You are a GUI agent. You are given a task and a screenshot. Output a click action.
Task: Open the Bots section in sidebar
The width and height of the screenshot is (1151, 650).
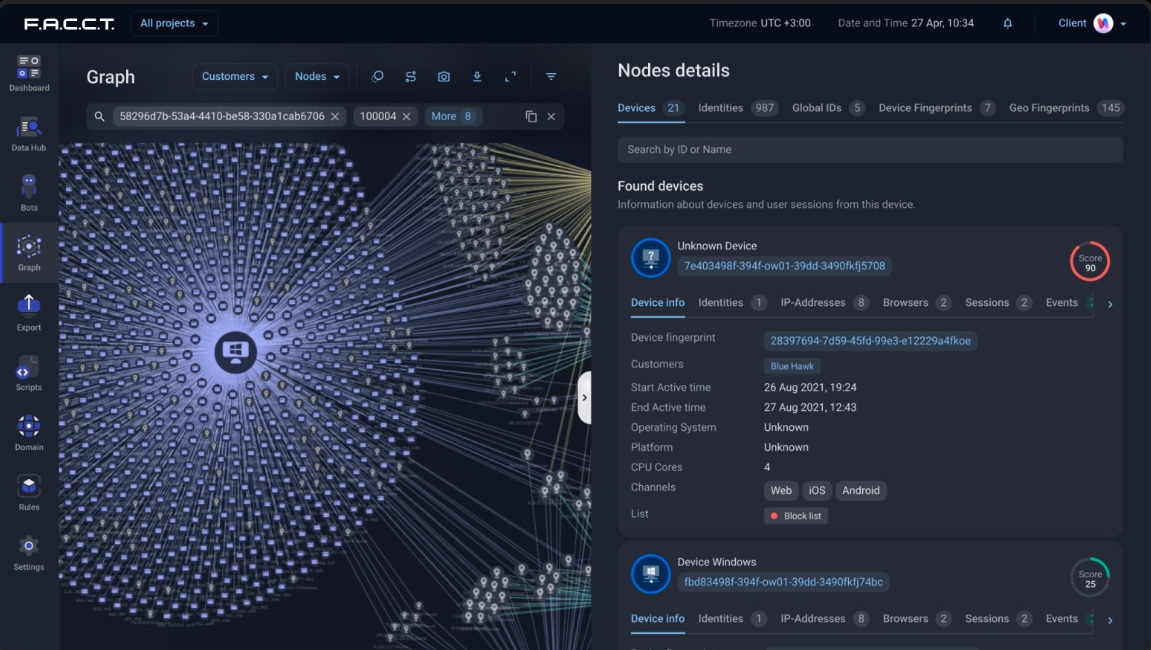coord(28,193)
